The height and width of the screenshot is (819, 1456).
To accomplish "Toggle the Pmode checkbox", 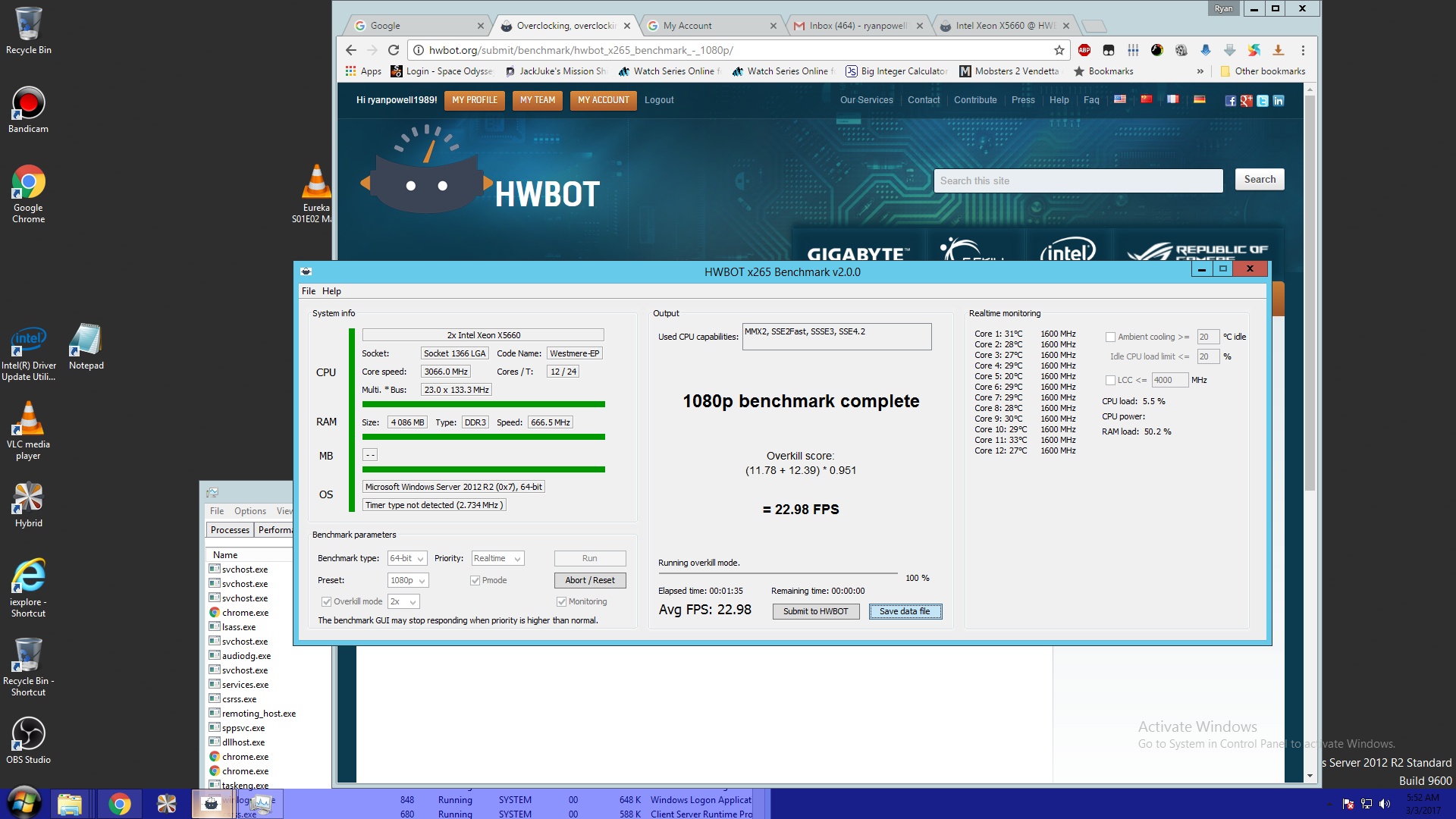I will [475, 581].
